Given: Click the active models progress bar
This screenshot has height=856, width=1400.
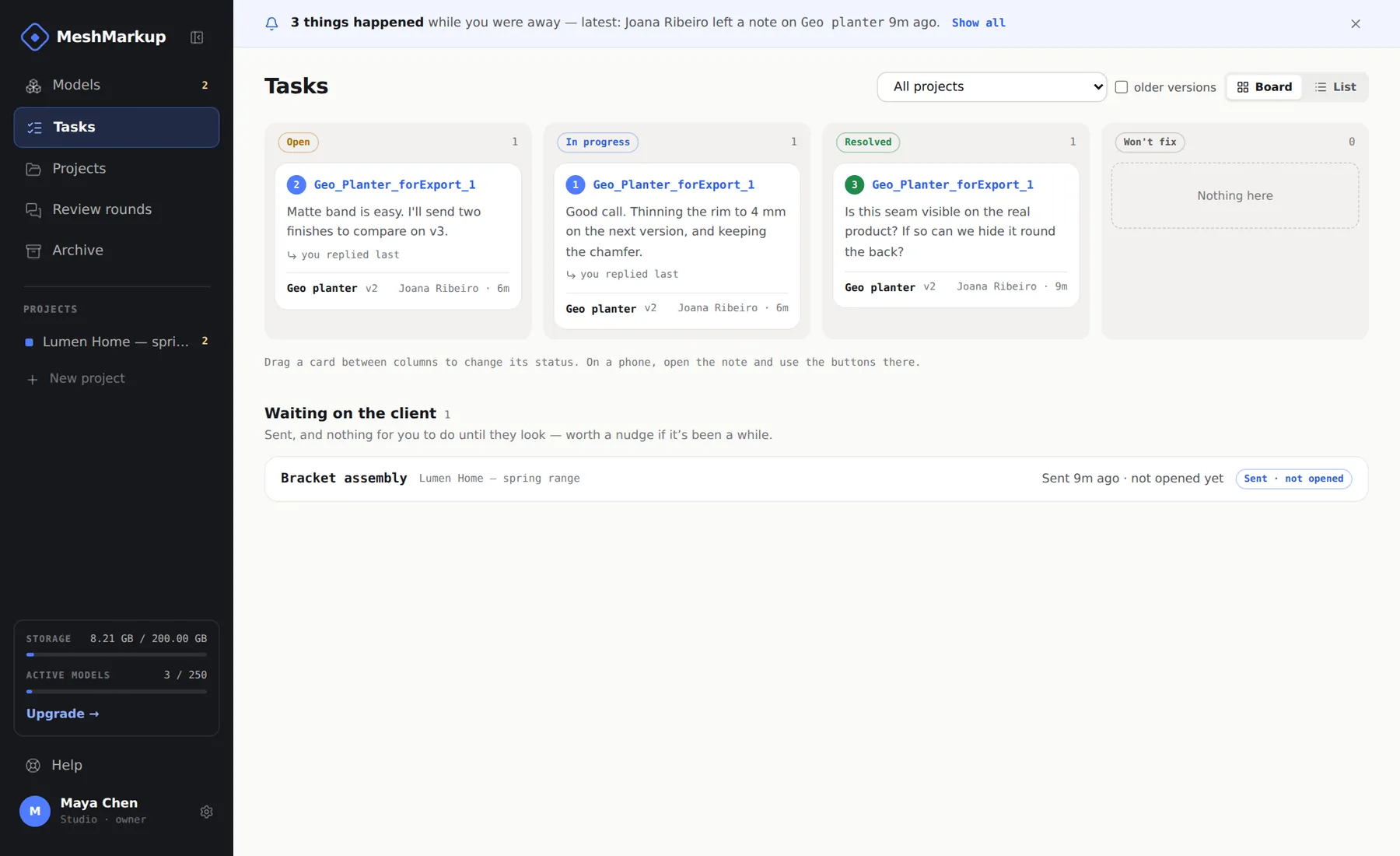Looking at the screenshot, I should click(117, 692).
